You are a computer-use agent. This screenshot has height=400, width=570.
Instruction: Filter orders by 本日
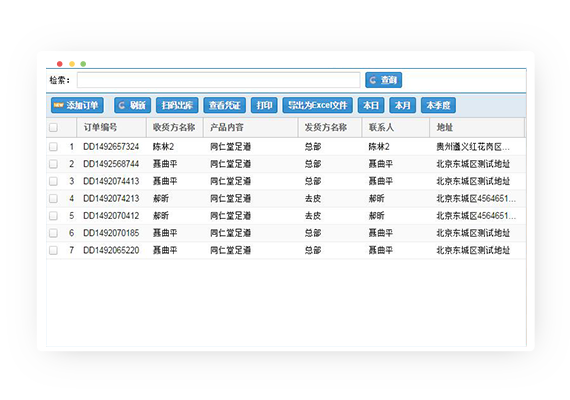[x=371, y=105]
